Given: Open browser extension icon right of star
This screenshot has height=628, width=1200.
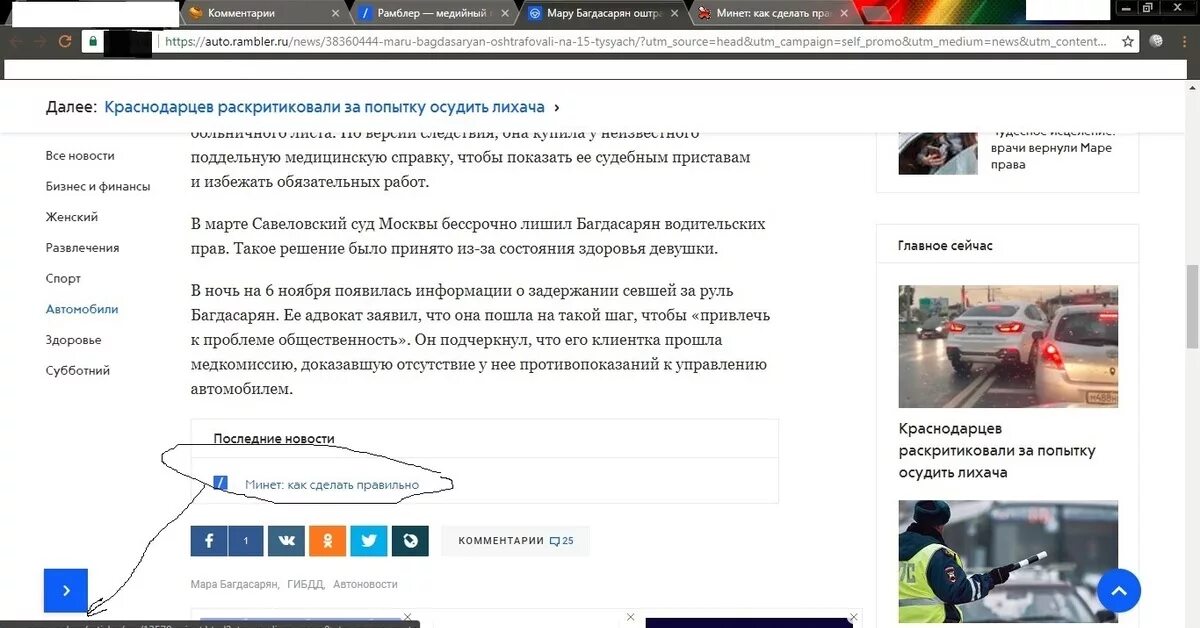Looking at the screenshot, I should click(x=1157, y=41).
